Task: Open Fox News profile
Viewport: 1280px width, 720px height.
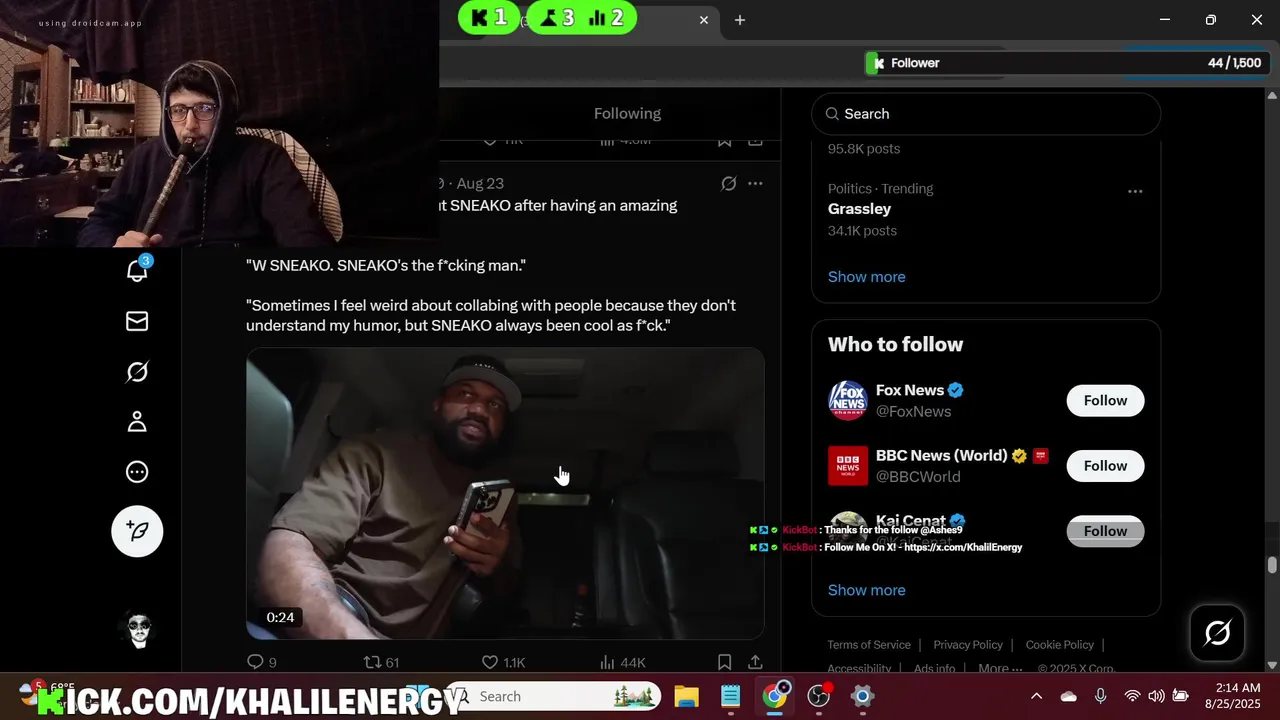Action: click(909, 390)
